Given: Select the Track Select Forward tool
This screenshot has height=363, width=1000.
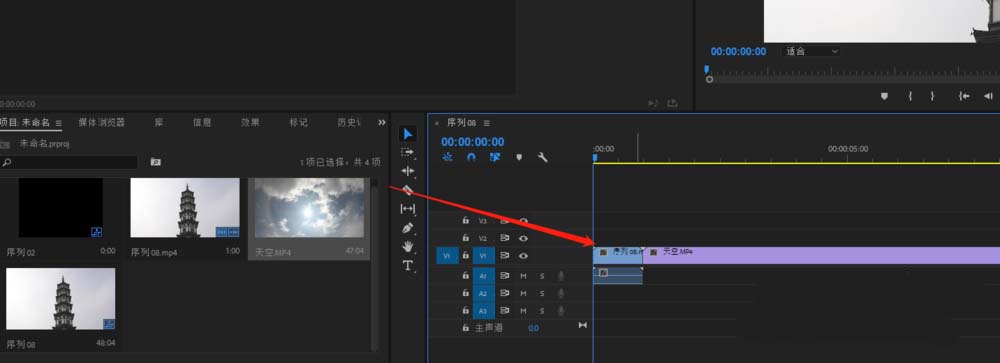Looking at the screenshot, I should pyautogui.click(x=408, y=152).
